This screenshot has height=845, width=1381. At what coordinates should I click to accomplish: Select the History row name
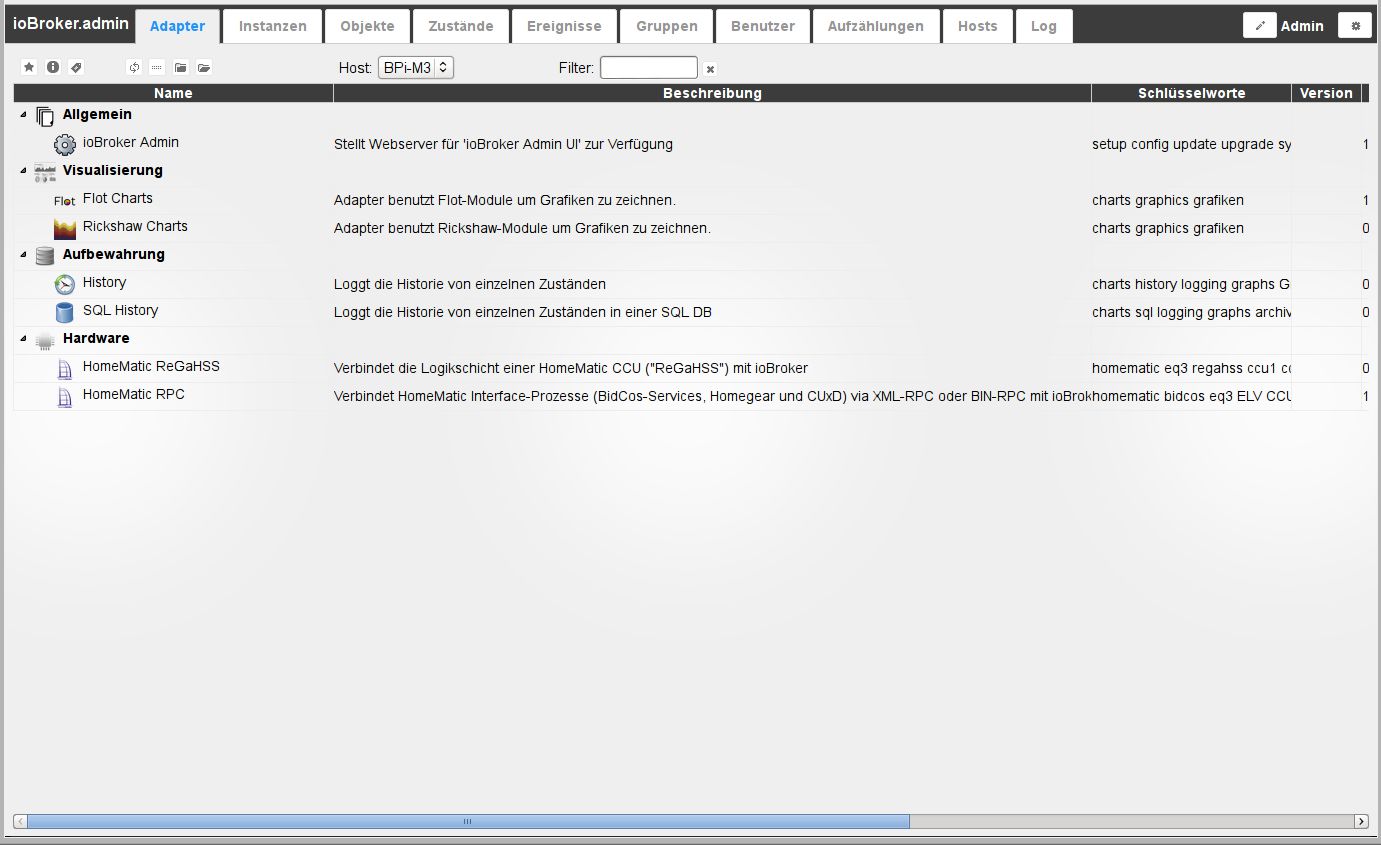click(x=104, y=283)
